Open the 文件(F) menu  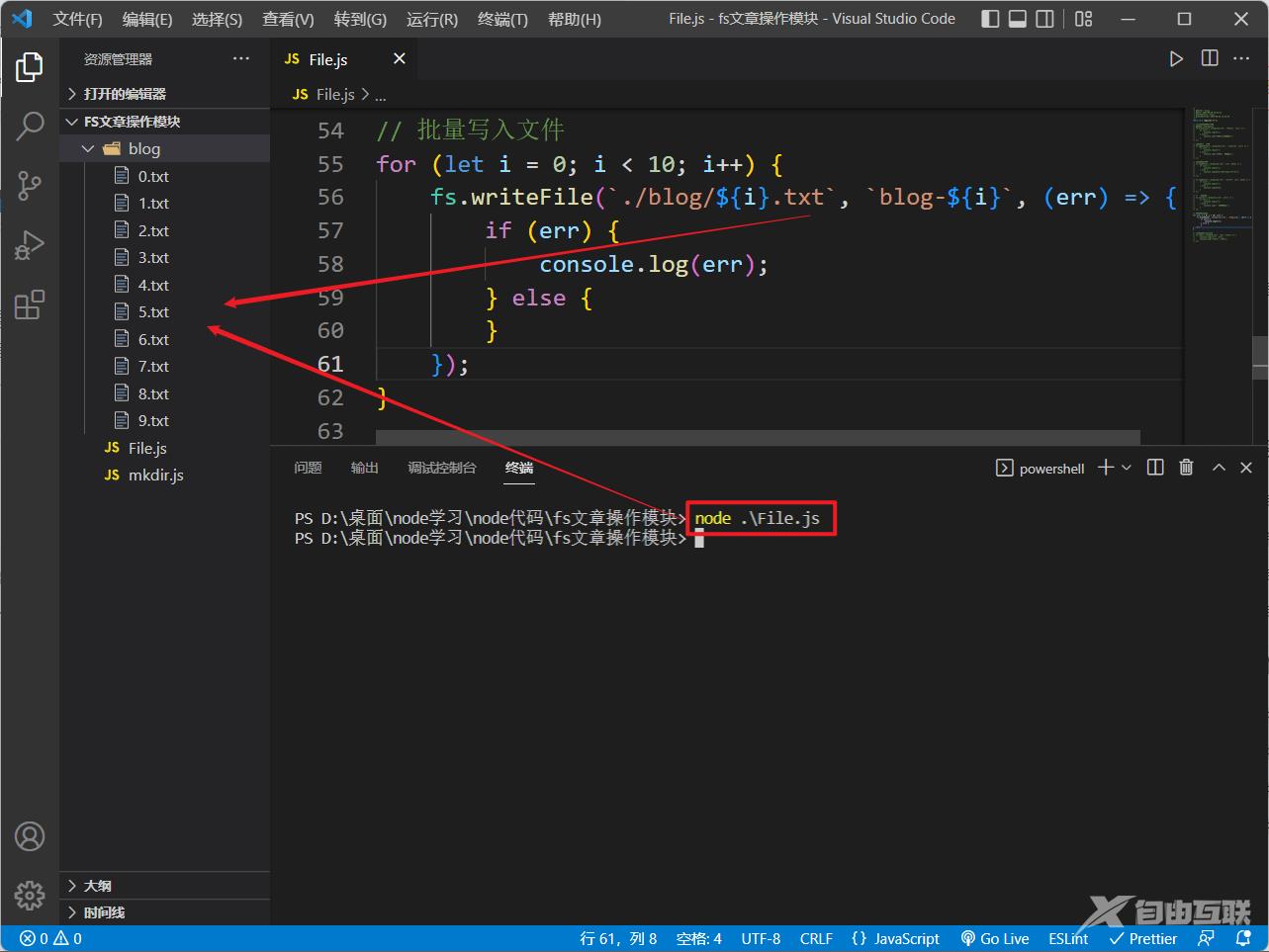(78, 19)
